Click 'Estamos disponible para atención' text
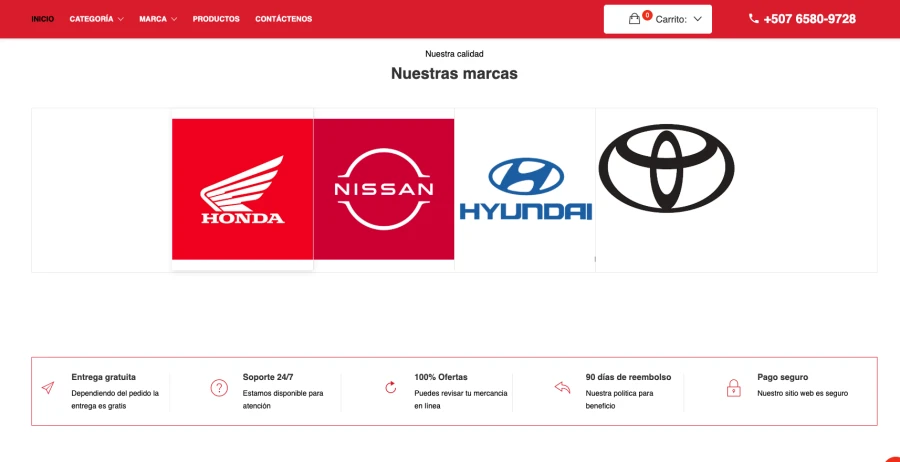Screen dimensions: 900x462 tap(283, 399)
